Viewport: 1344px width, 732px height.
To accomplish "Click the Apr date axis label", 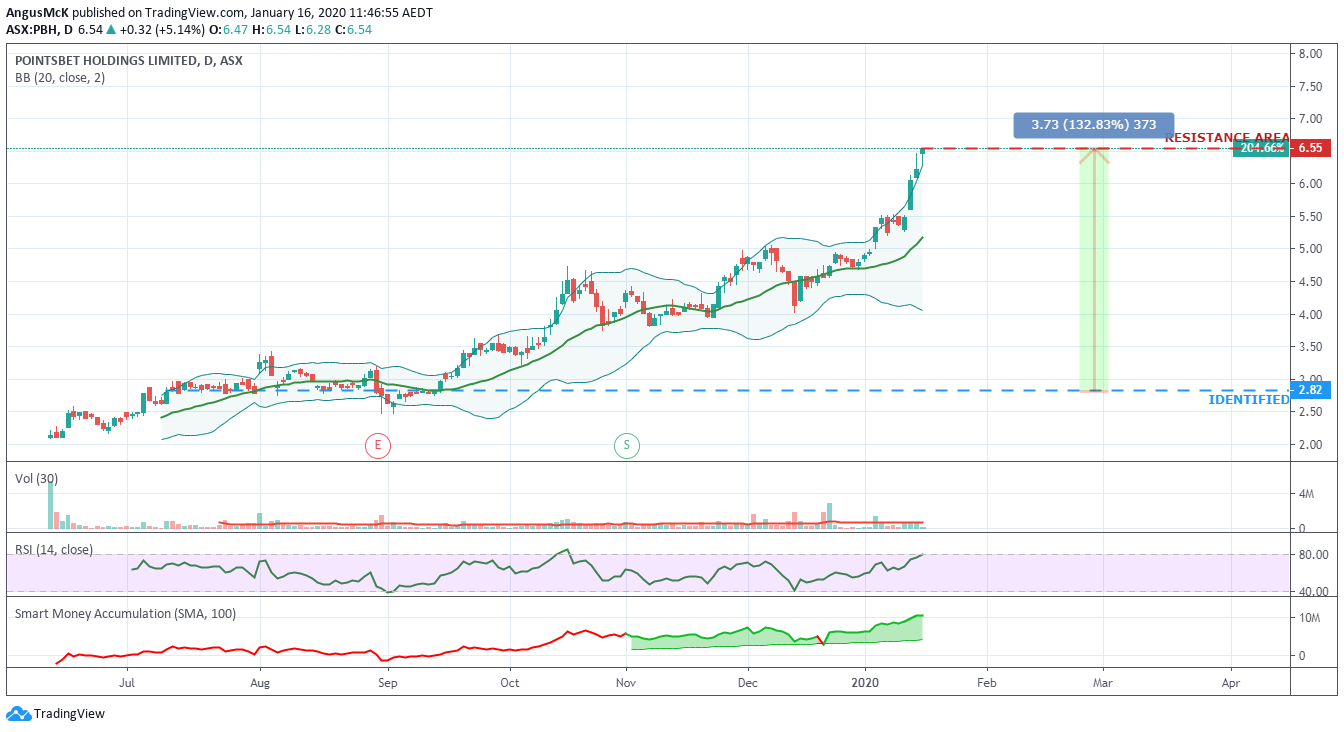I will [x=1231, y=684].
